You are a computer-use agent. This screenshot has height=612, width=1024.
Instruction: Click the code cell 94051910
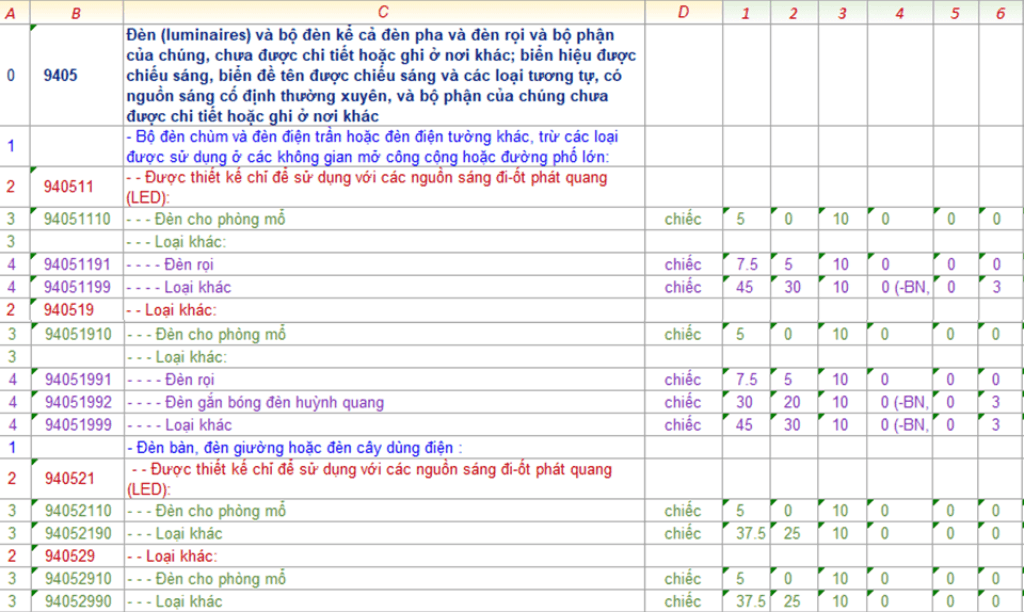[78, 334]
